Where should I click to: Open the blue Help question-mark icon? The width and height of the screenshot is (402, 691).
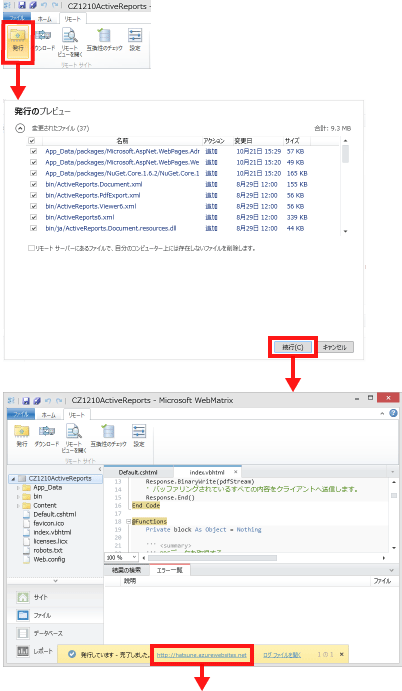click(x=393, y=413)
